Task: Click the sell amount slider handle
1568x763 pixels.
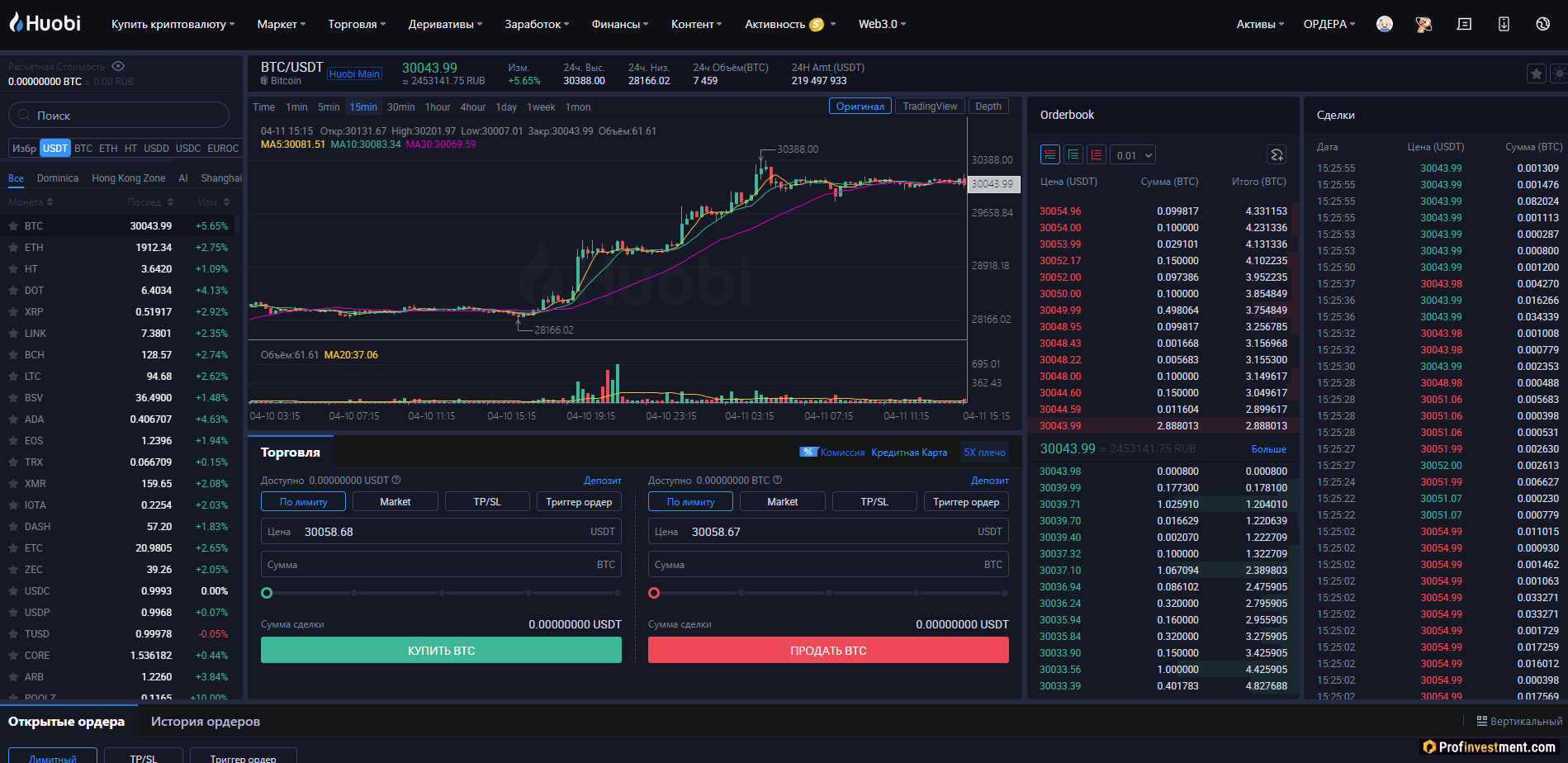Action: 654,593
